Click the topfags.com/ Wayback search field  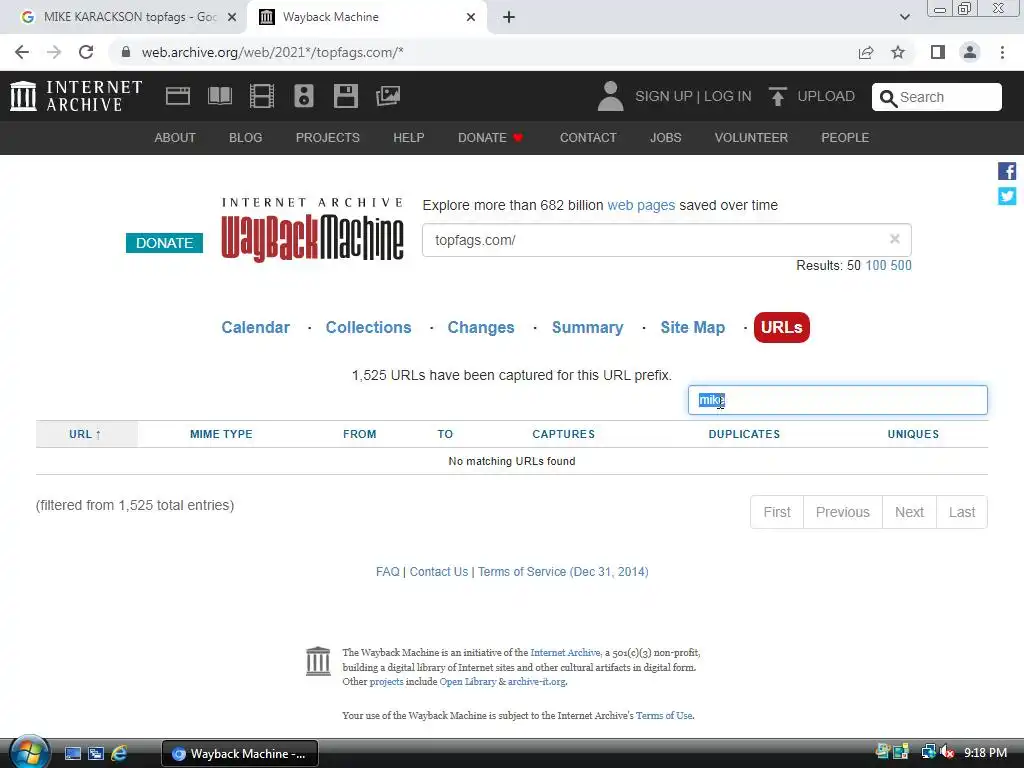[x=666, y=240]
